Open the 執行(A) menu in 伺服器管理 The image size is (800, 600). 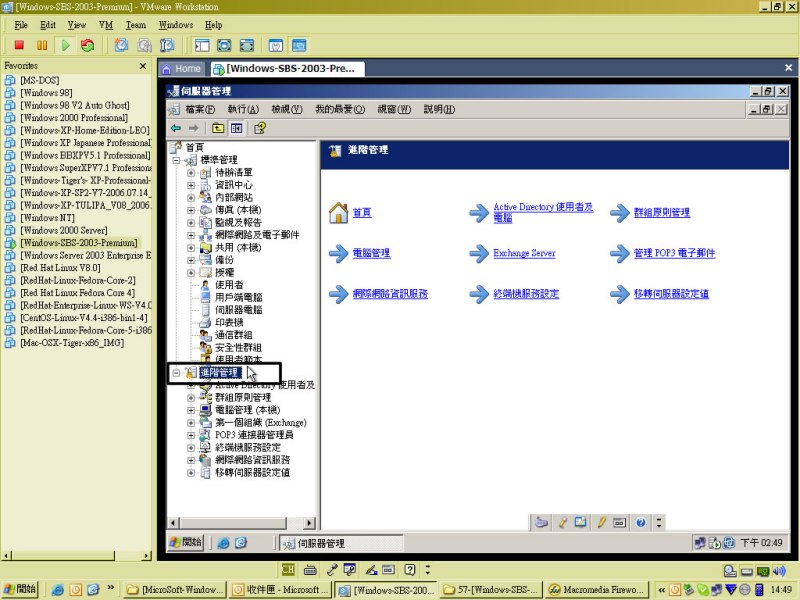(x=243, y=109)
